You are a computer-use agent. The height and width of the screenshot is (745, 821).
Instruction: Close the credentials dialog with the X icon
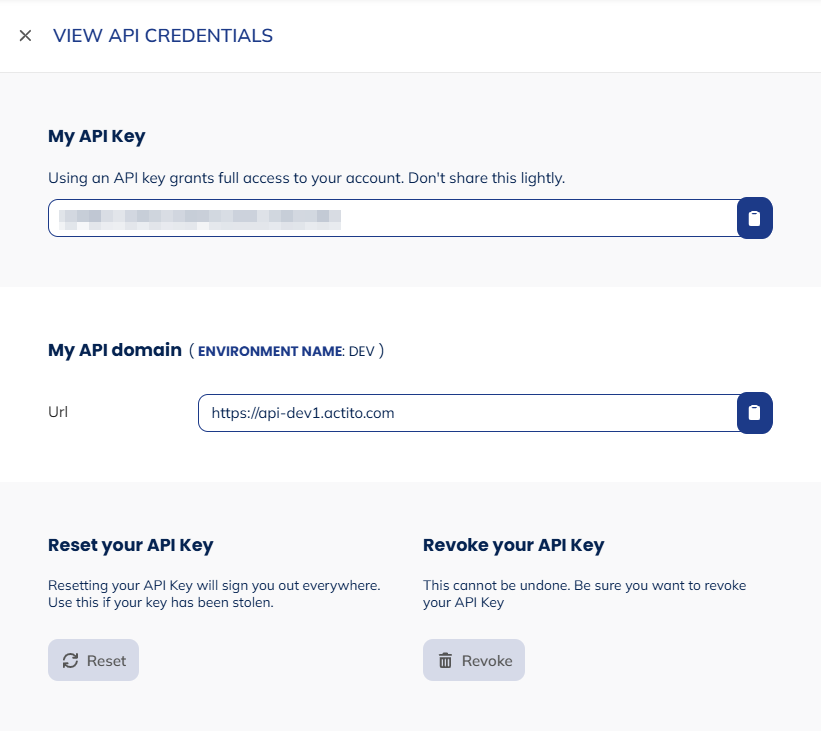click(25, 36)
